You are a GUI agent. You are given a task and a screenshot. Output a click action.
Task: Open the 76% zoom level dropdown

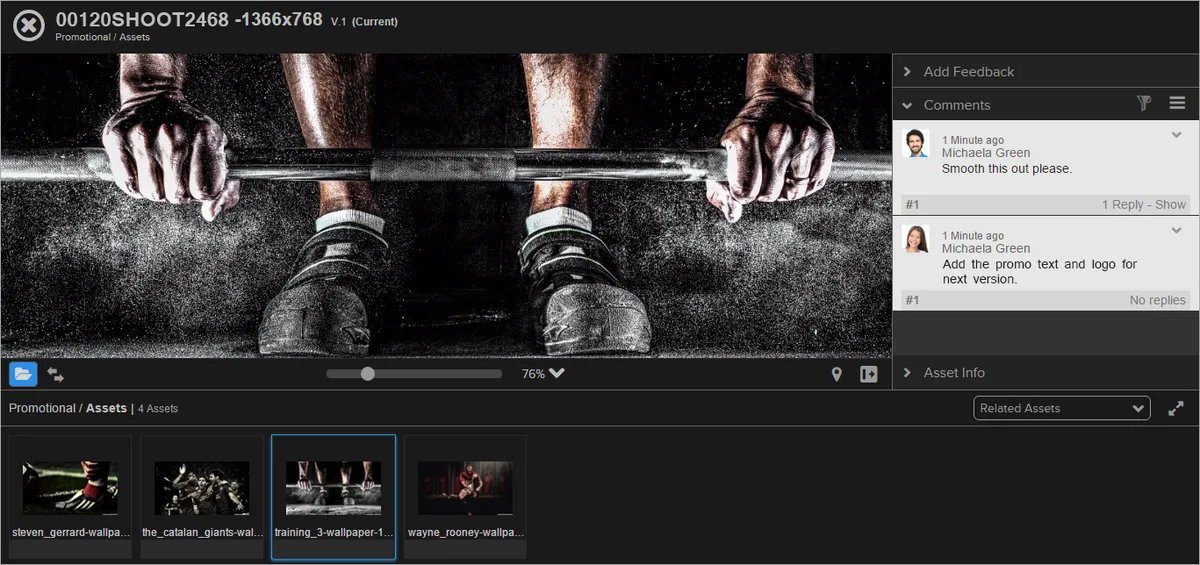tap(543, 374)
